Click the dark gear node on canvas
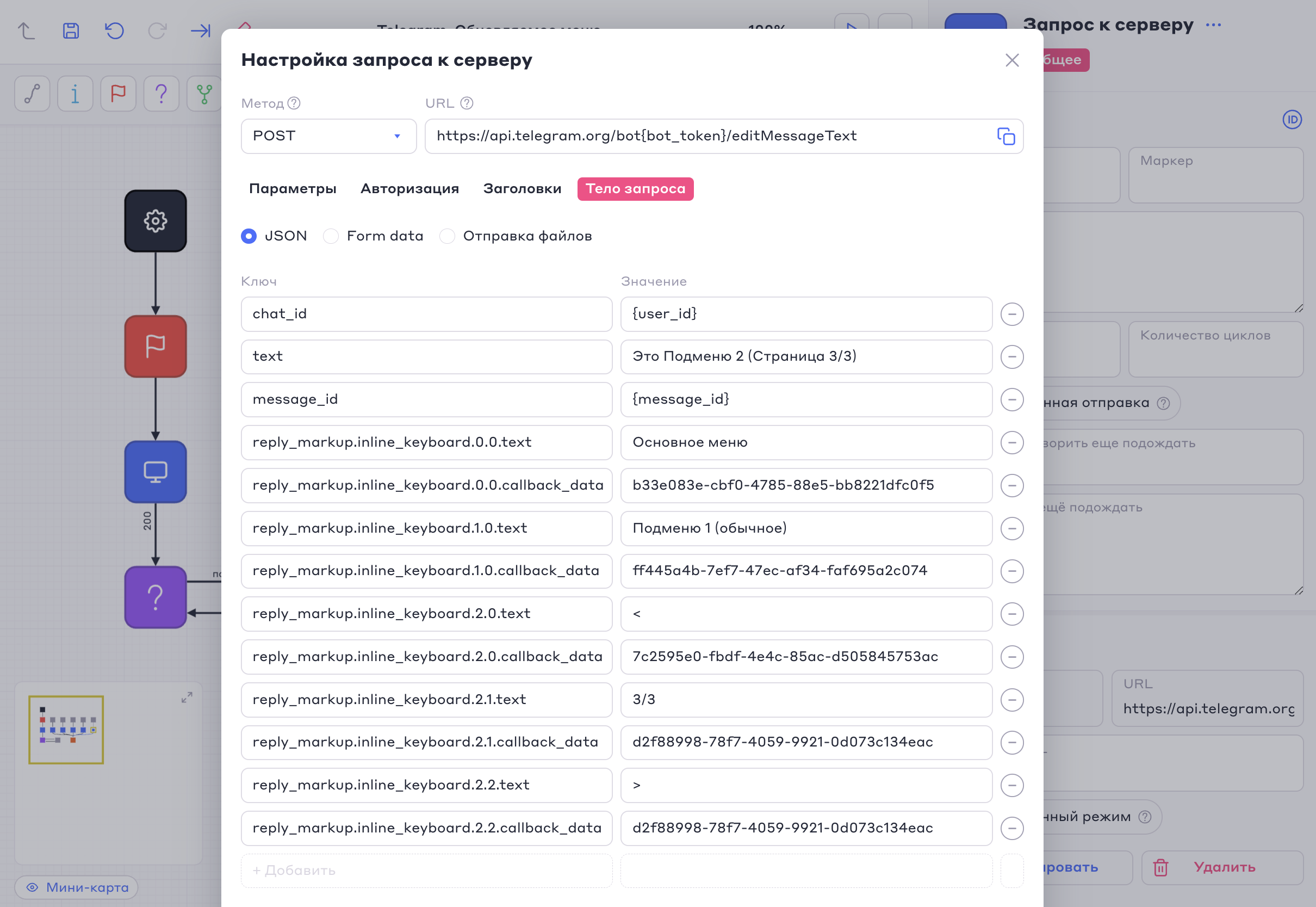The image size is (1316, 907). point(156,220)
